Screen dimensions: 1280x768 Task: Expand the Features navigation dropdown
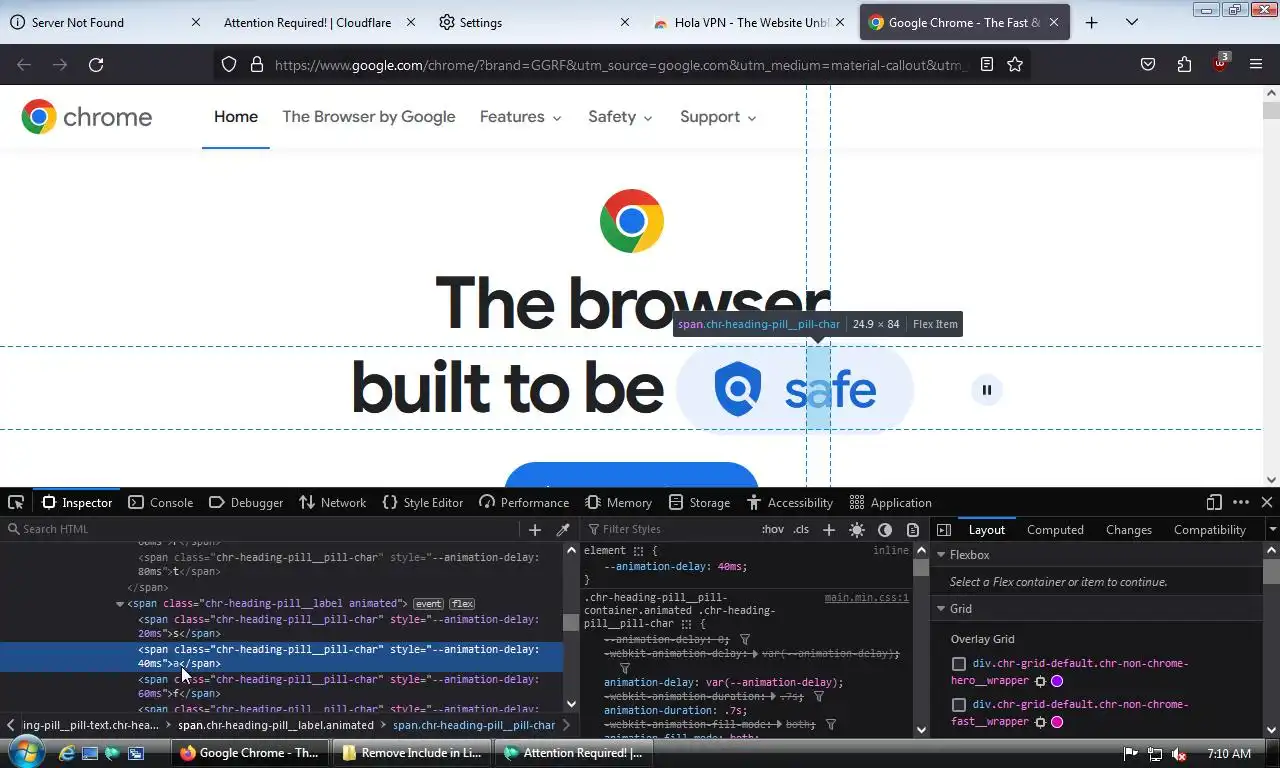(520, 117)
